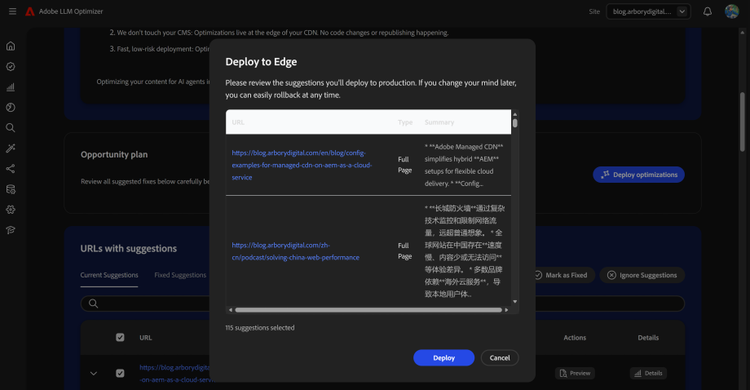
Task: Click the Adobe logo icon
Action: [30, 11]
